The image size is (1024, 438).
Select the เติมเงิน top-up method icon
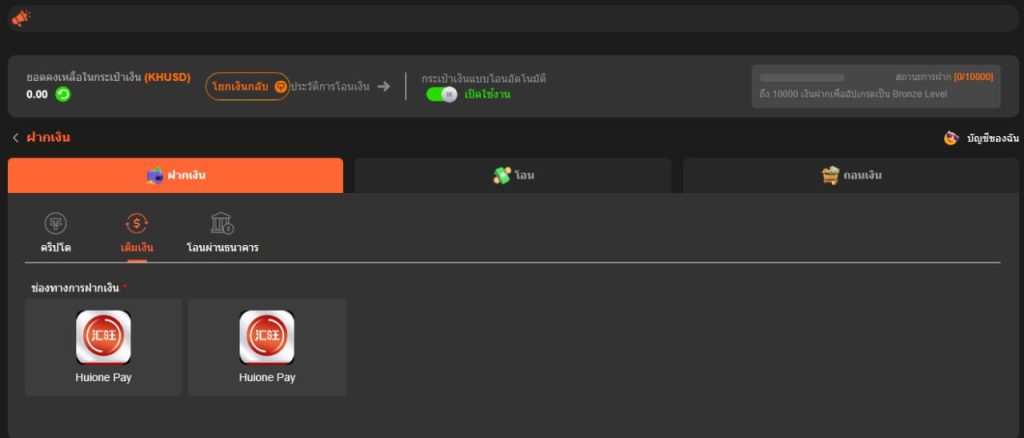pos(137,224)
